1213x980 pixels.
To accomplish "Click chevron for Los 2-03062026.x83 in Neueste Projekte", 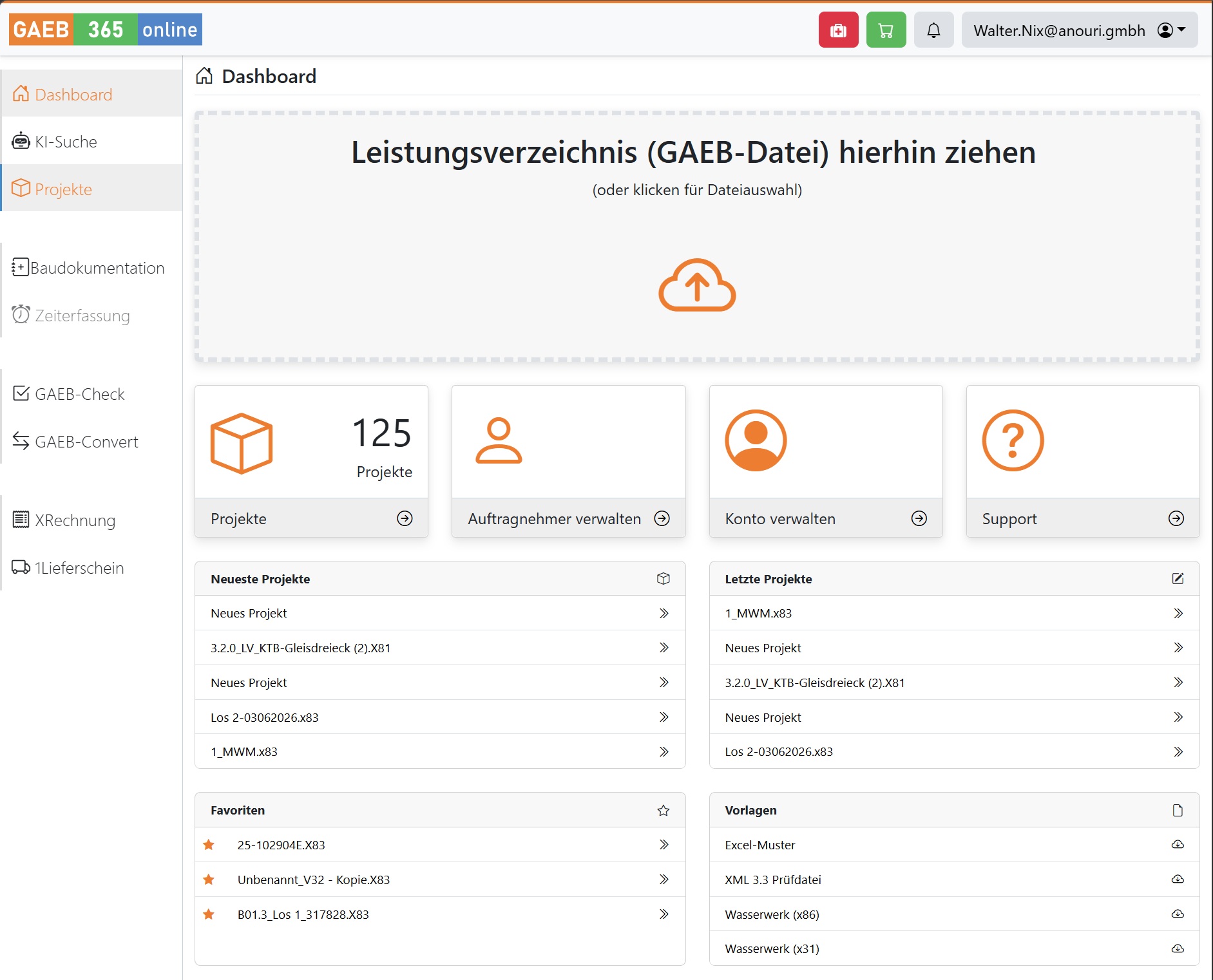I will coord(664,717).
